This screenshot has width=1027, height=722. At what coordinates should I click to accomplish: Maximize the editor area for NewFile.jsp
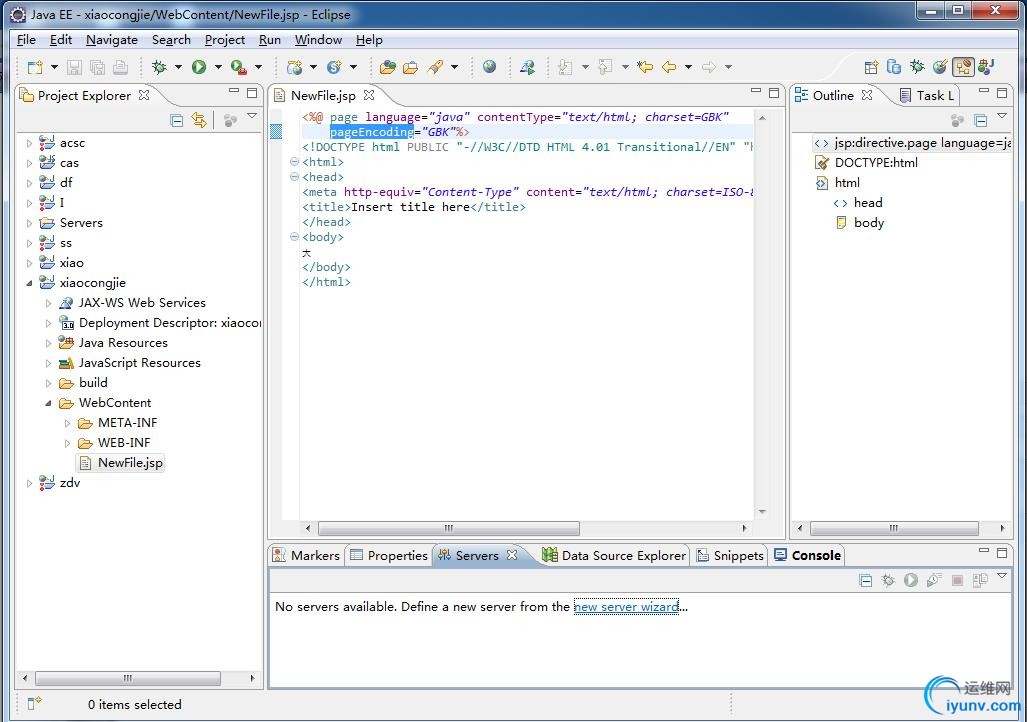click(x=774, y=93)
